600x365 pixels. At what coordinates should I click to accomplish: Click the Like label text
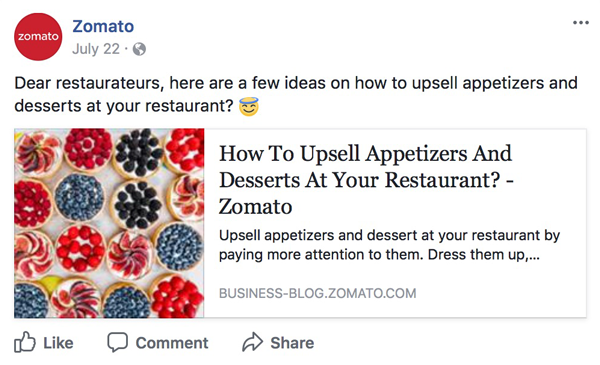click(58, 343)
